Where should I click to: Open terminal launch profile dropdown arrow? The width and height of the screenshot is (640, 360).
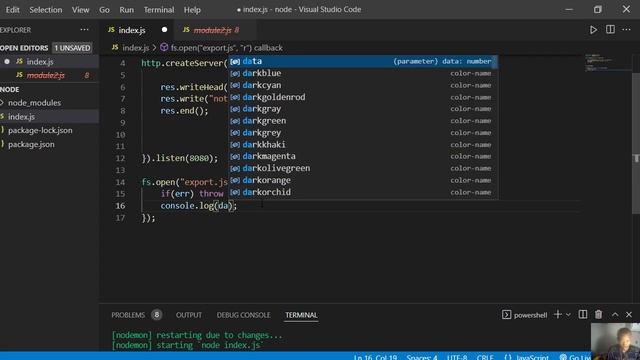[x=568, y=315]
